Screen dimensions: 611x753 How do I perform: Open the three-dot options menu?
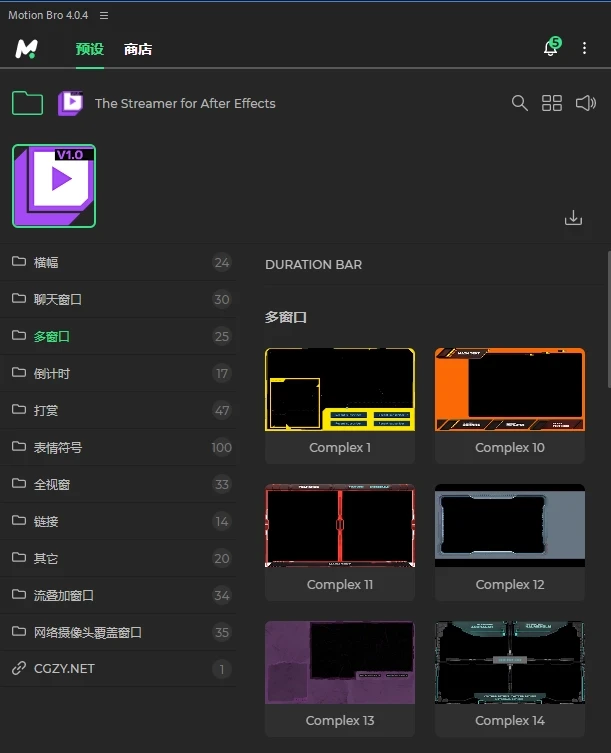[x=585, y=48]
